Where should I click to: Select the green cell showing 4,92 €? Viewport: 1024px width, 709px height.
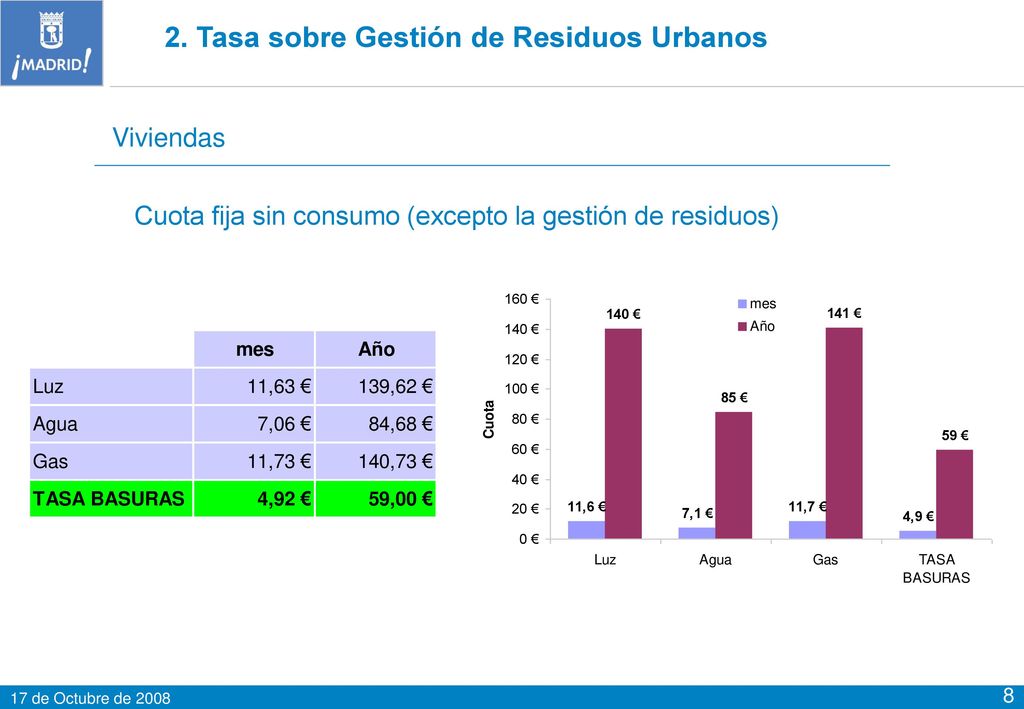254,499
